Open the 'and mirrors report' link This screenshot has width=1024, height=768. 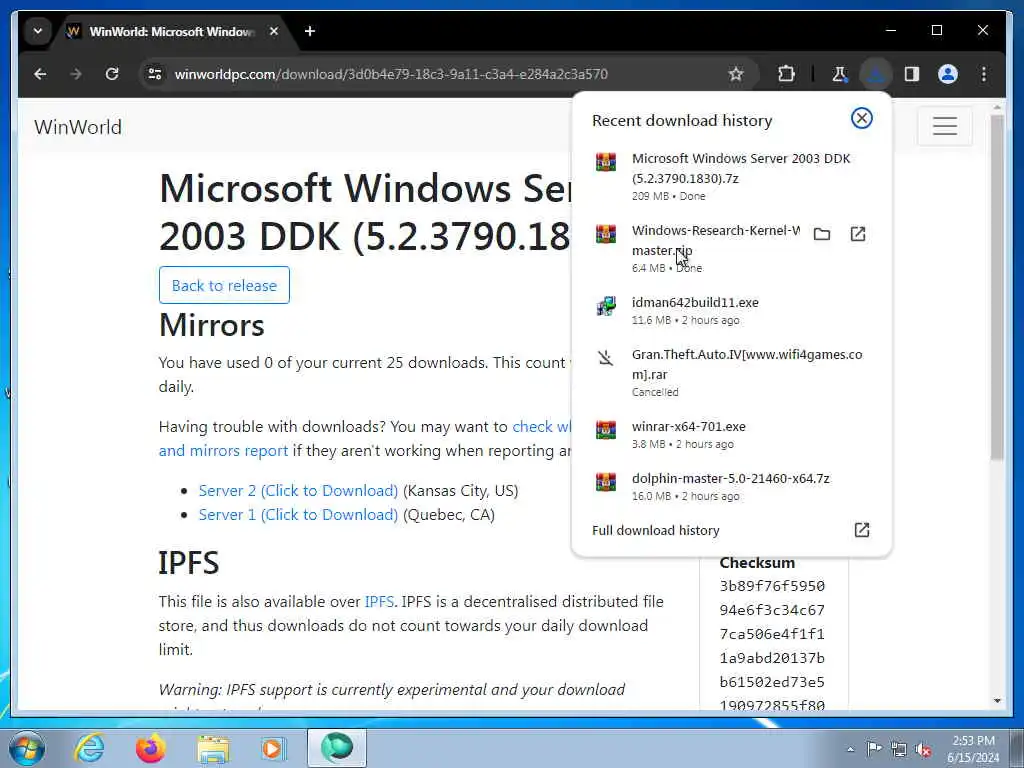pyautogui.click(x=223, y=451)
